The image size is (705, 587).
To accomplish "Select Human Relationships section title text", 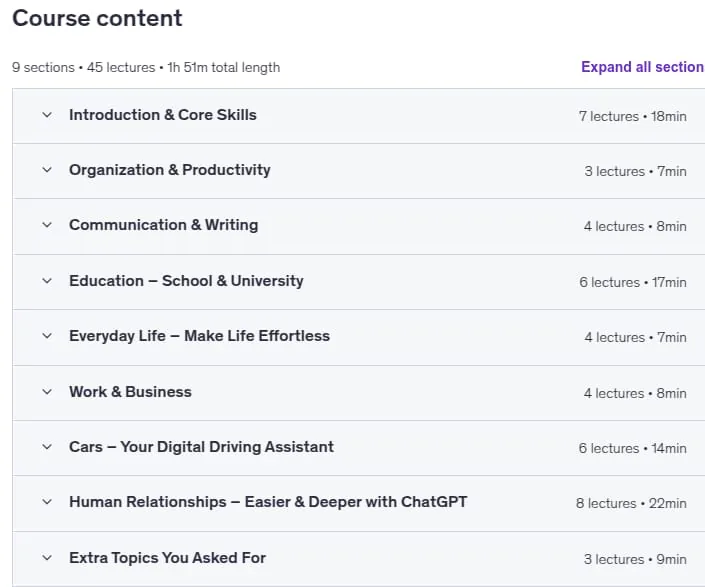I will (268, 502).
